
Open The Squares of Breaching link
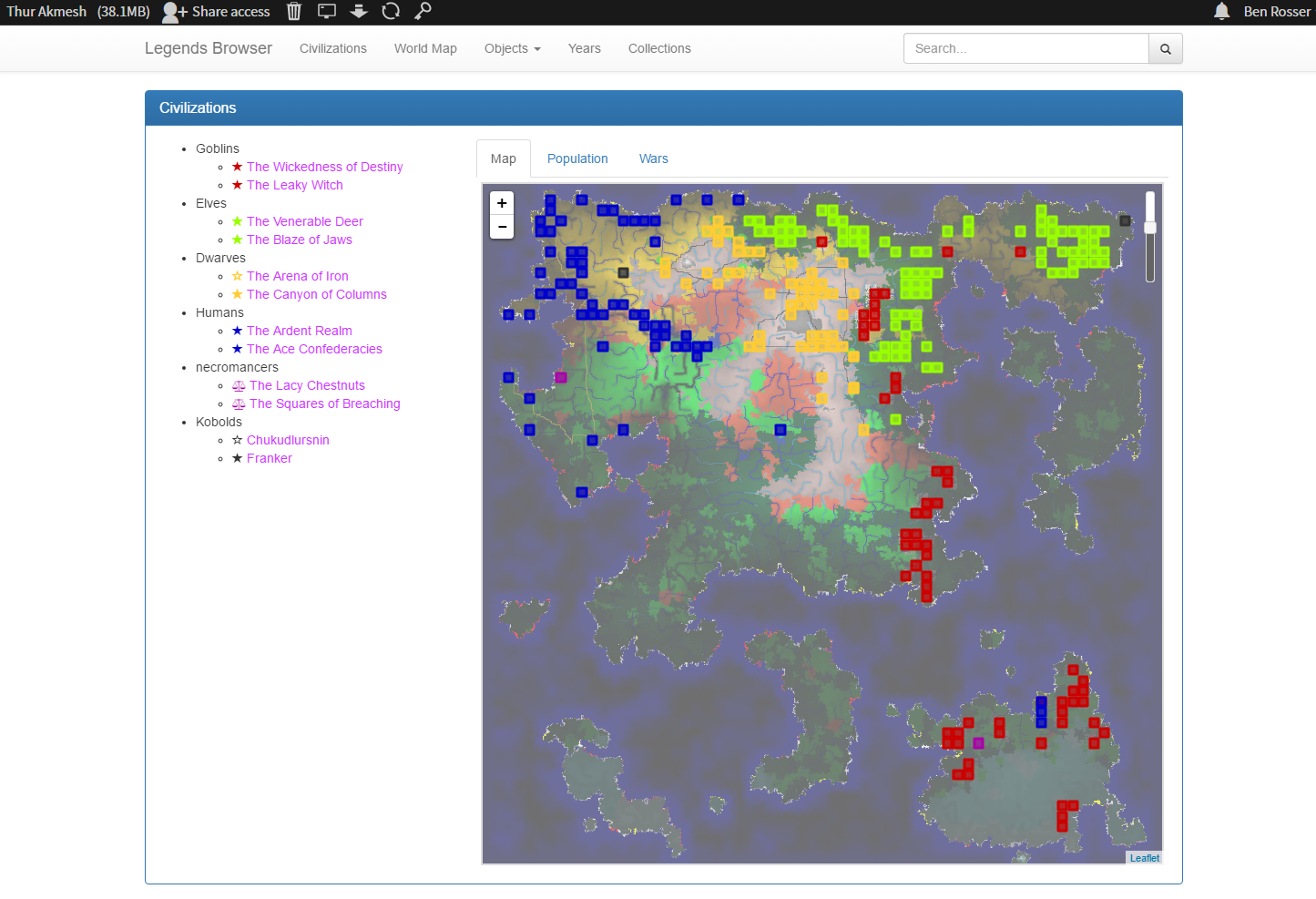325,404
